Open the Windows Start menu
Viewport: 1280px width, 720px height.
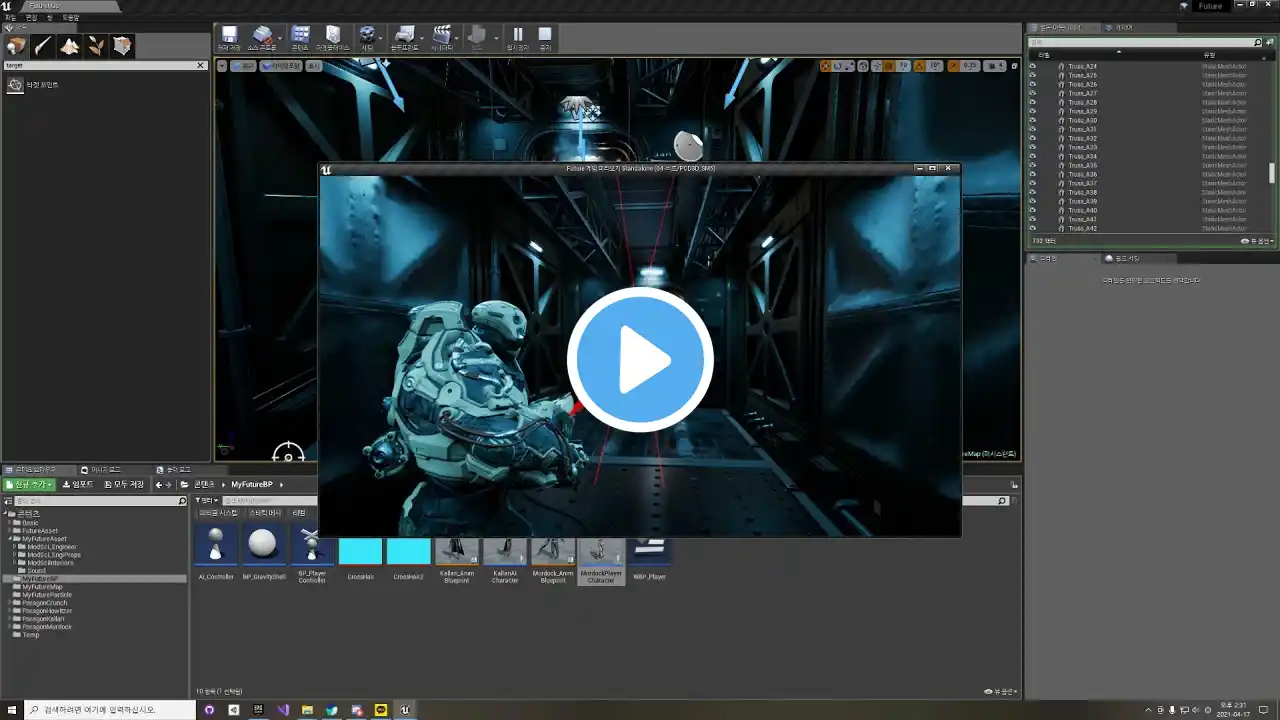[x=10, y=710]
